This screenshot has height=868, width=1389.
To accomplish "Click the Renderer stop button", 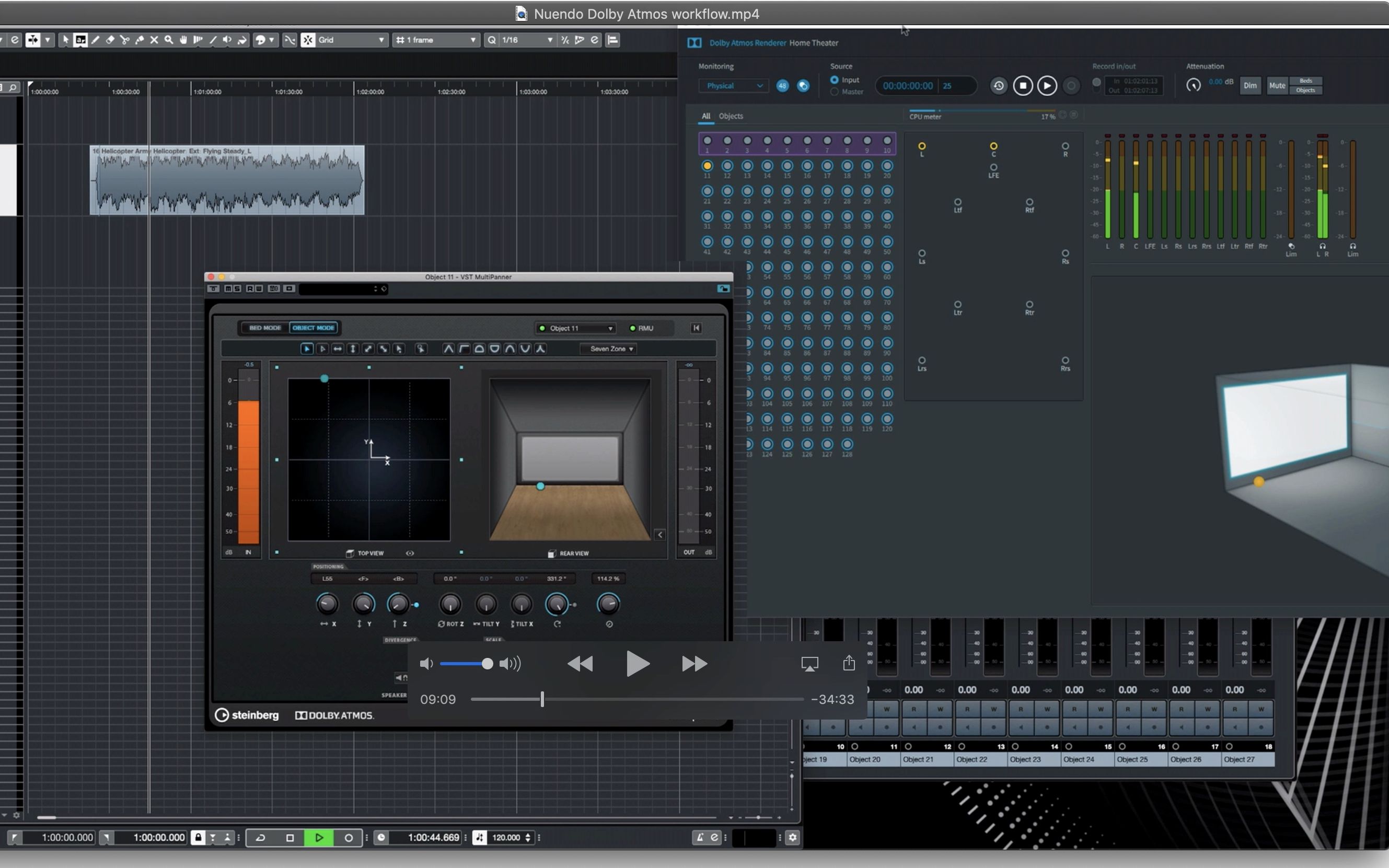I will 1022,86.
